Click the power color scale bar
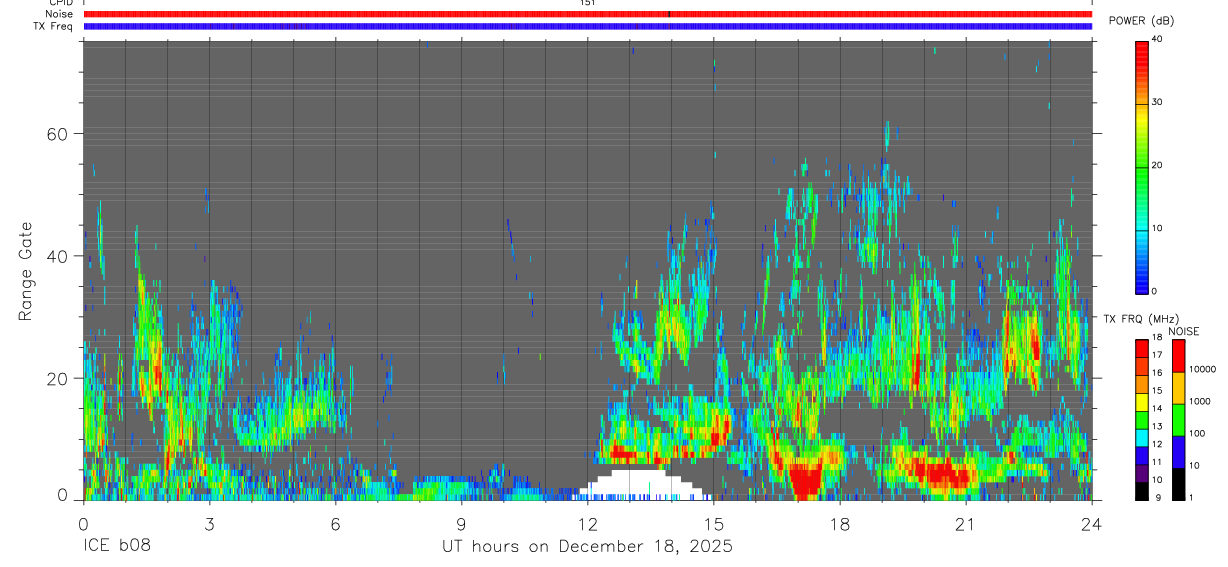 (1141, 167)
